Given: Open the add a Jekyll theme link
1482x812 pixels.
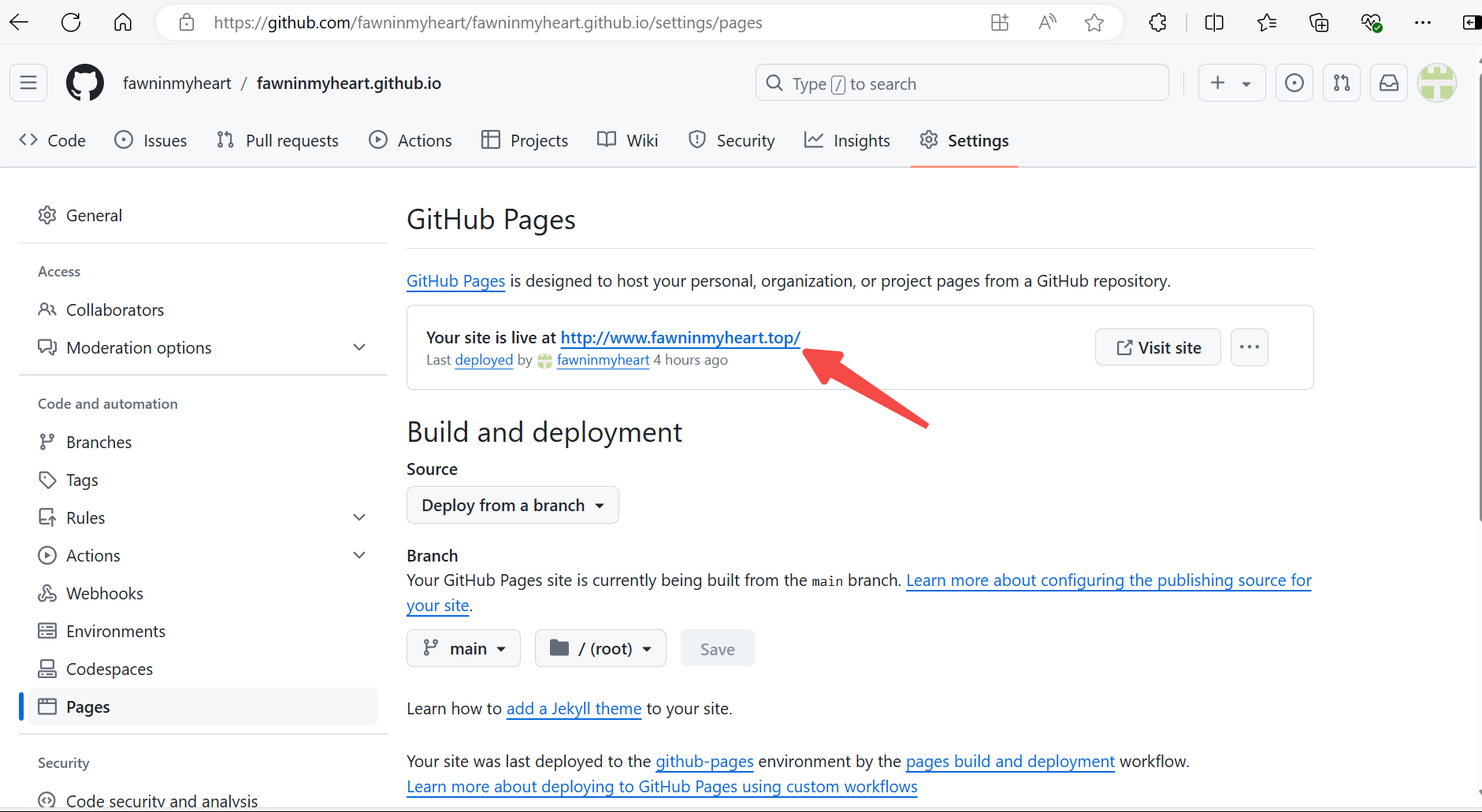Looking at the screenshot, I should point(574,709).
